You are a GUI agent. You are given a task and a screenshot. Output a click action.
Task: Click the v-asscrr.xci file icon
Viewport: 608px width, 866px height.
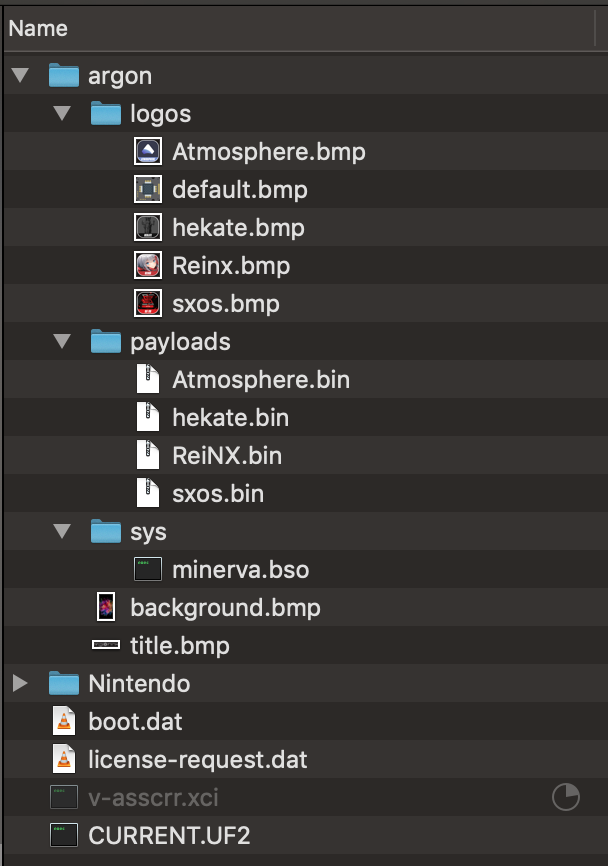(x=64, y=797)
